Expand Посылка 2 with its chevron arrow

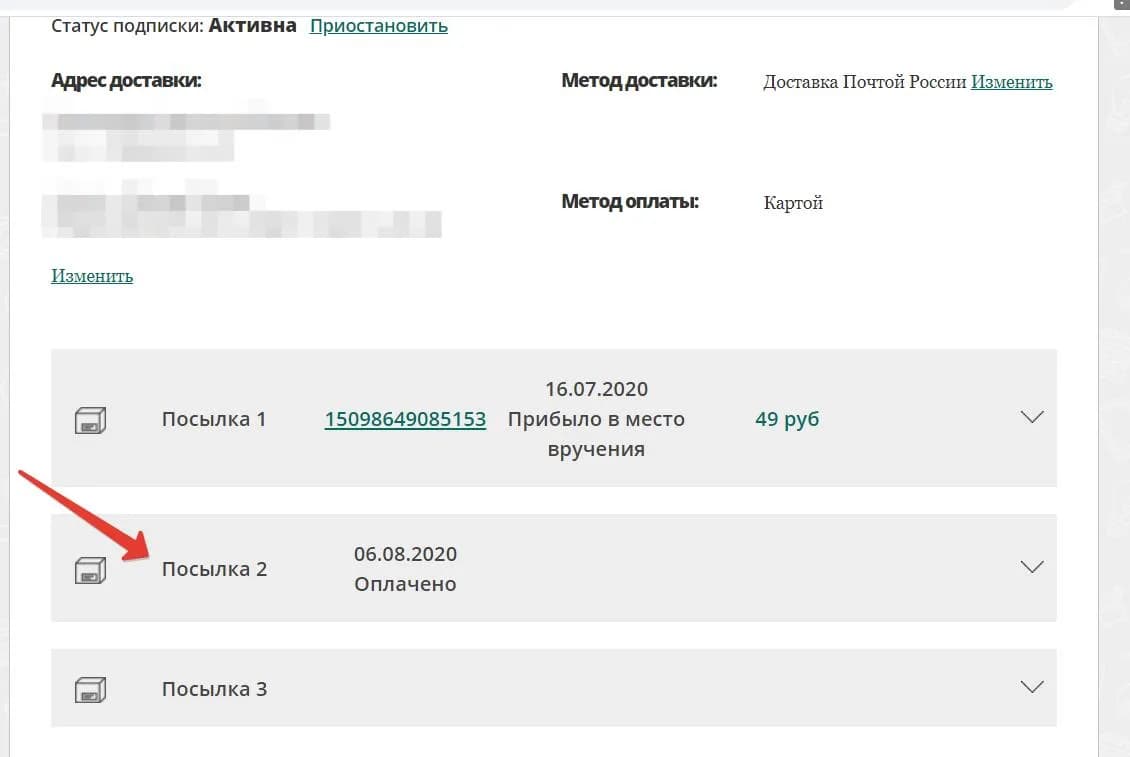[1032, 567]
